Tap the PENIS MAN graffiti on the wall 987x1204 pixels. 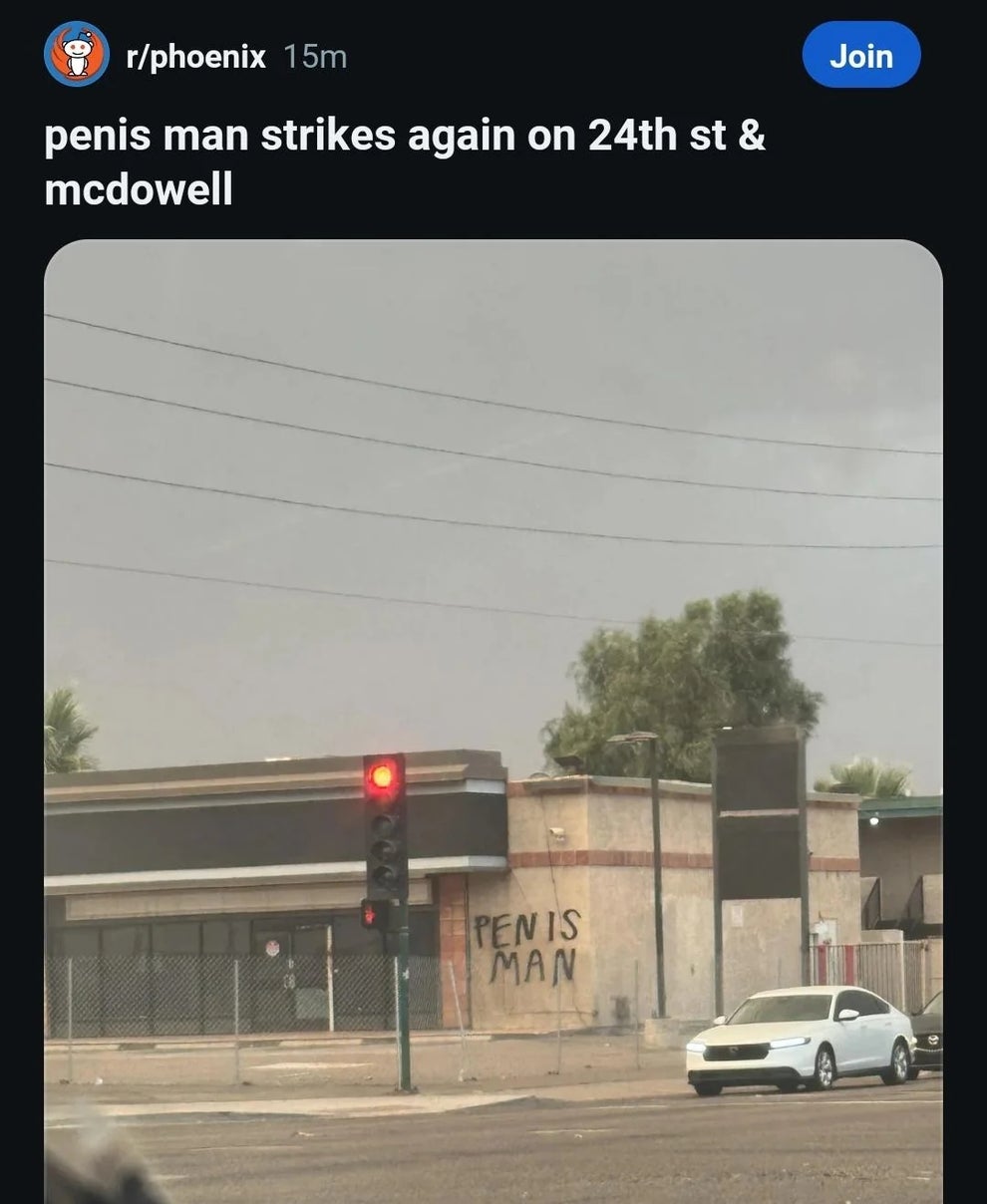[x=526, y=948]
